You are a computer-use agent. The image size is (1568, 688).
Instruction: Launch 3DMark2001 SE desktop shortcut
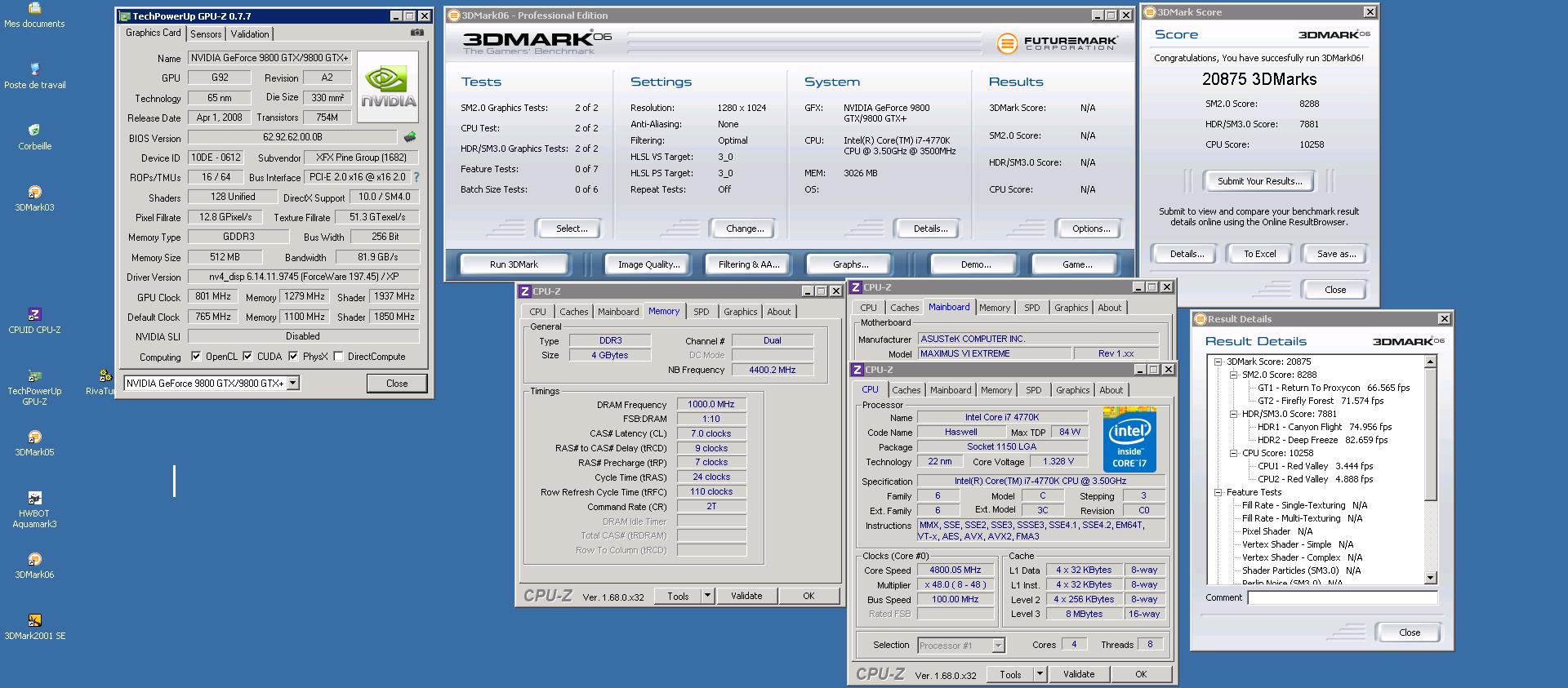click(x=34, y=627)
